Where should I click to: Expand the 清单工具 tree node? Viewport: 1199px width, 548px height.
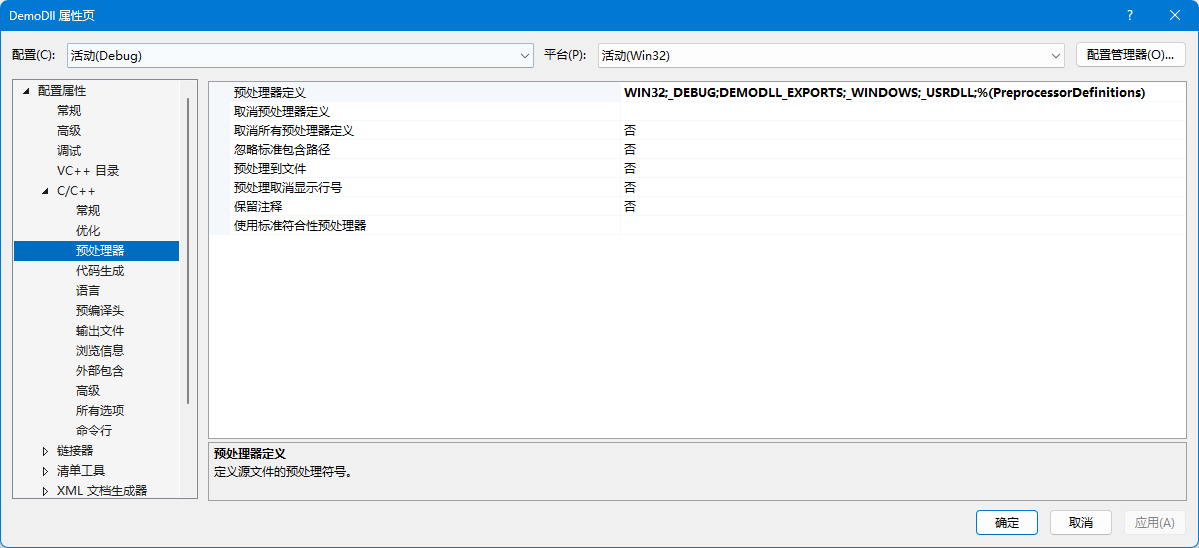[45, 471]
